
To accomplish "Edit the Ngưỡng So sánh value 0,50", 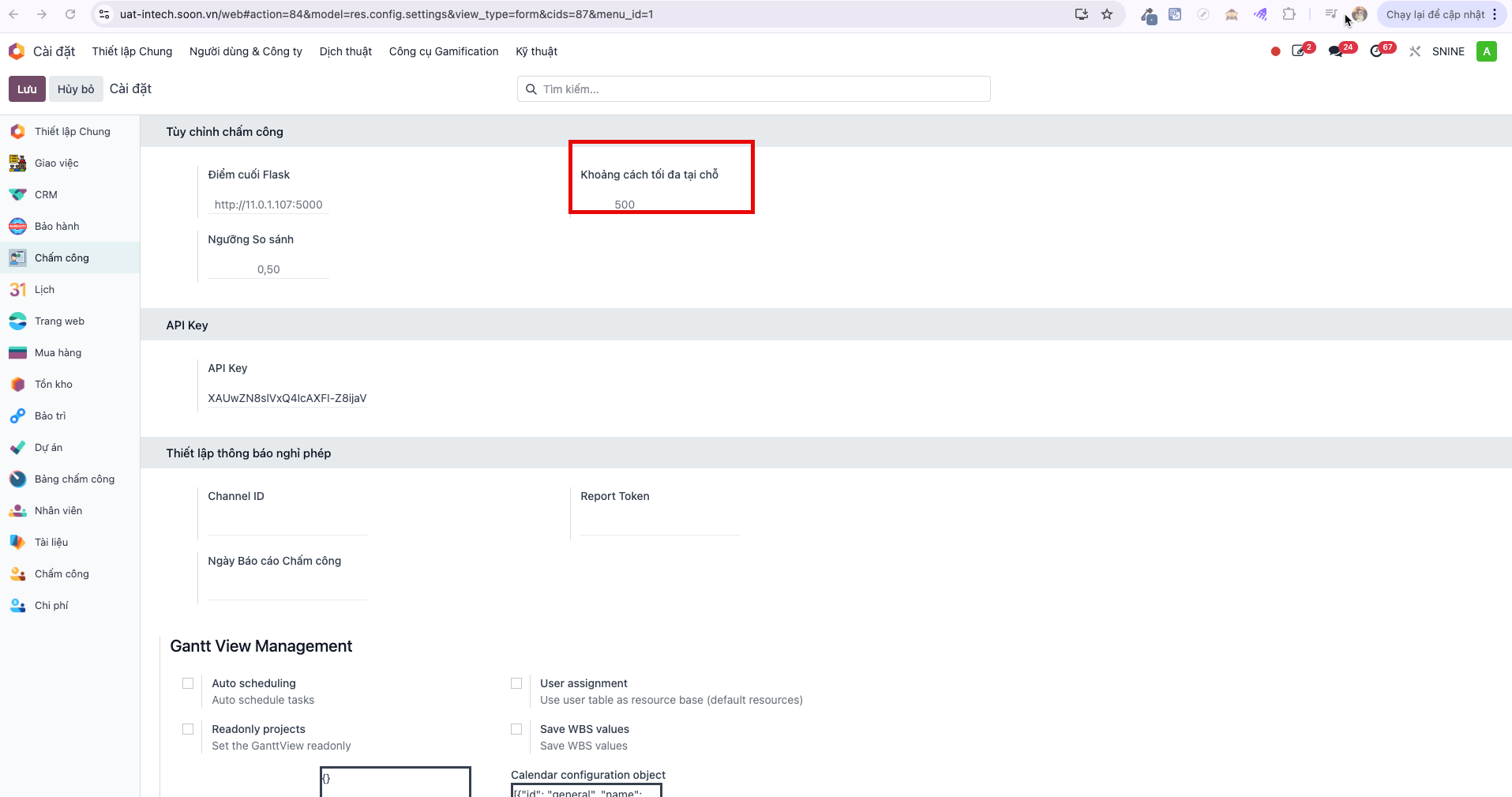I will pos(268,269).
